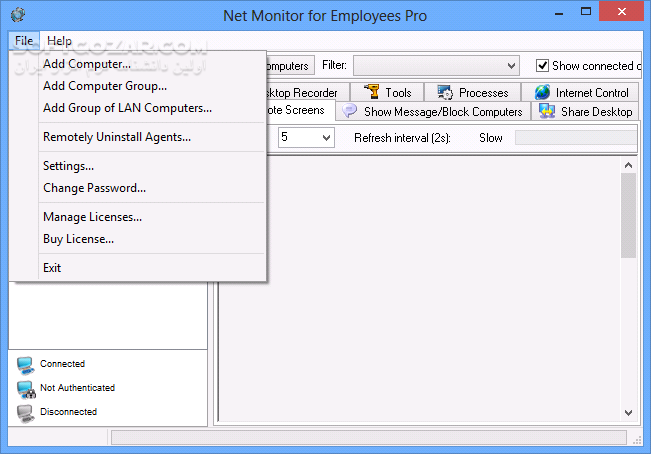Click the Not Authenticated computer icon

click(26, 389)
